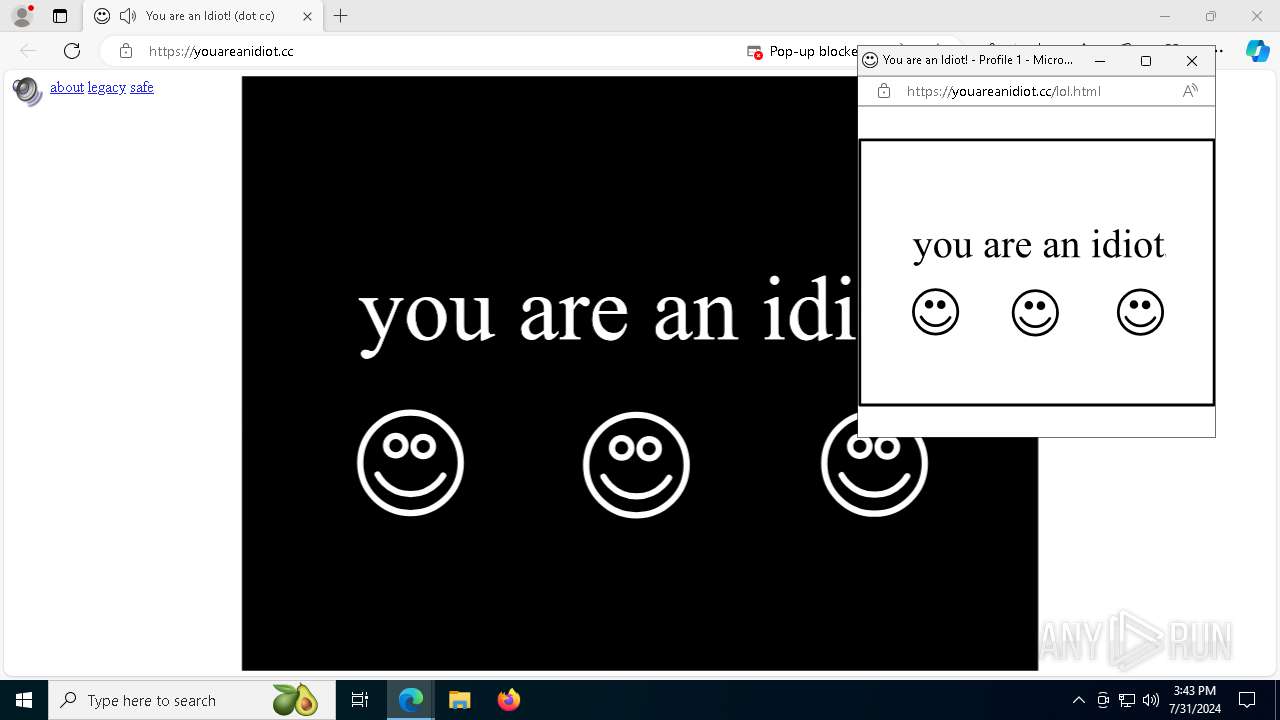Open the safe link
This screenshot has height=720, width=1280.
click(x=142, y=87)
